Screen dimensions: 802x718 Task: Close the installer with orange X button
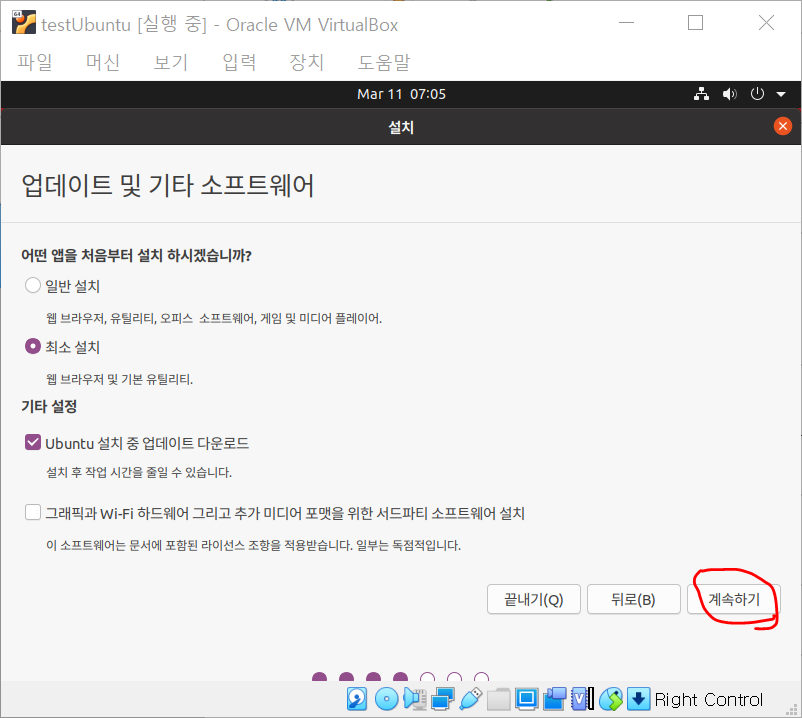pos(783,126)
